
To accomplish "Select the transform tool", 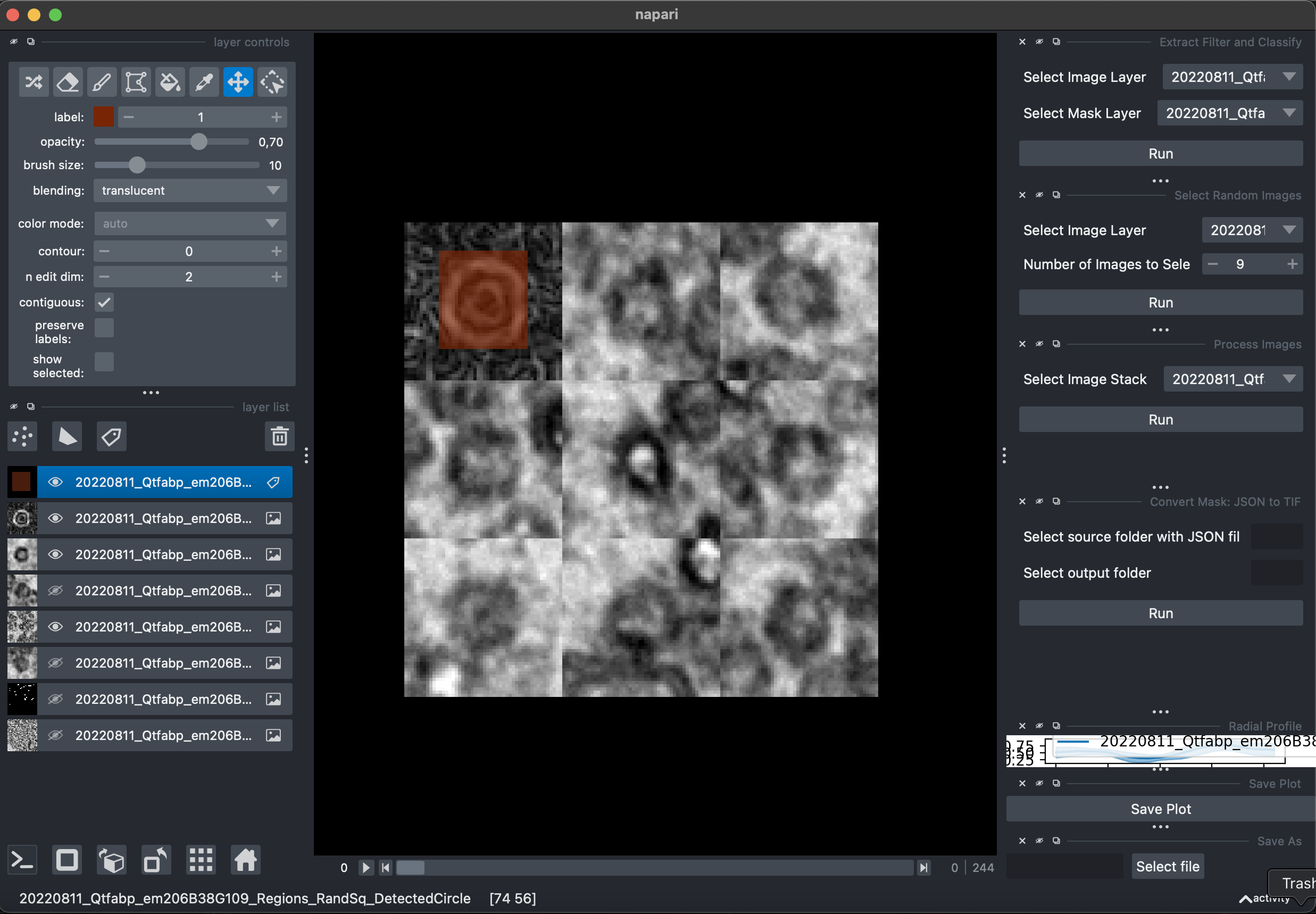I will 272,82.
